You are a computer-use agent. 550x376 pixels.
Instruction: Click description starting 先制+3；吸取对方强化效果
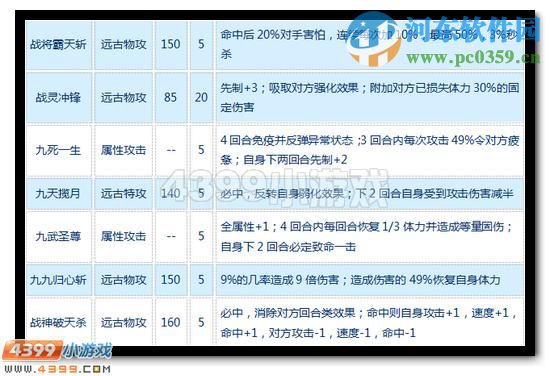[x=370, y=98]
